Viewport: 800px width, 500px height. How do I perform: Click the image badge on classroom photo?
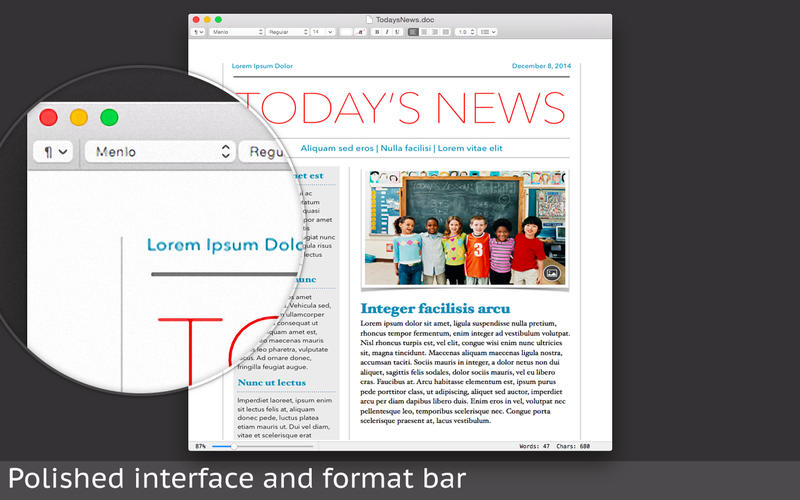551,272
